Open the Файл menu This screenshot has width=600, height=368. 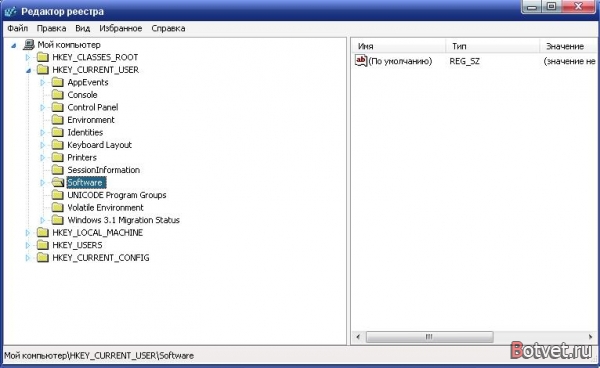[18, 28]
